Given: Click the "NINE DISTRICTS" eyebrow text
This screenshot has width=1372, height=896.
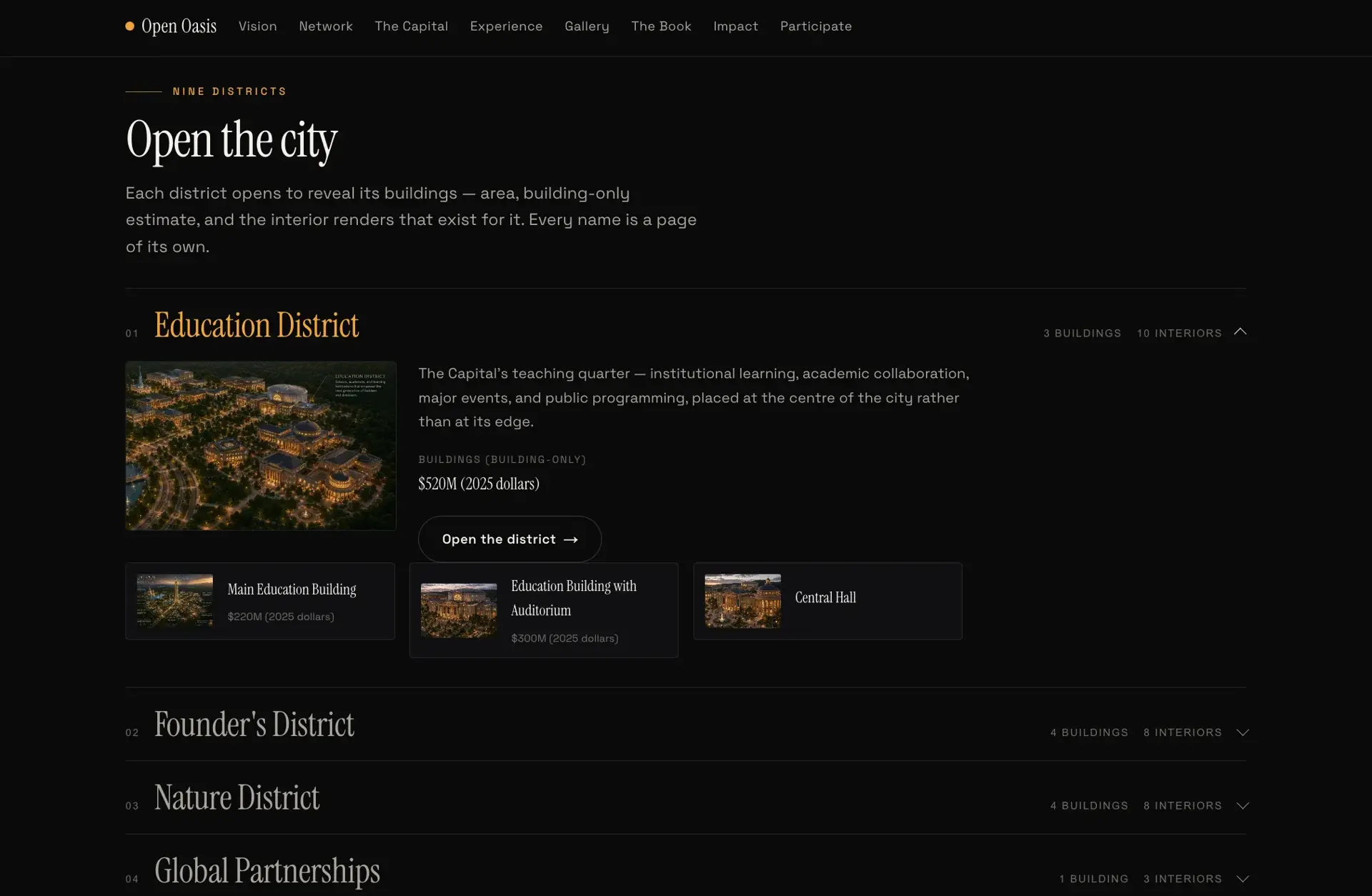Looking at the screenshot, I should pos(229,91).
